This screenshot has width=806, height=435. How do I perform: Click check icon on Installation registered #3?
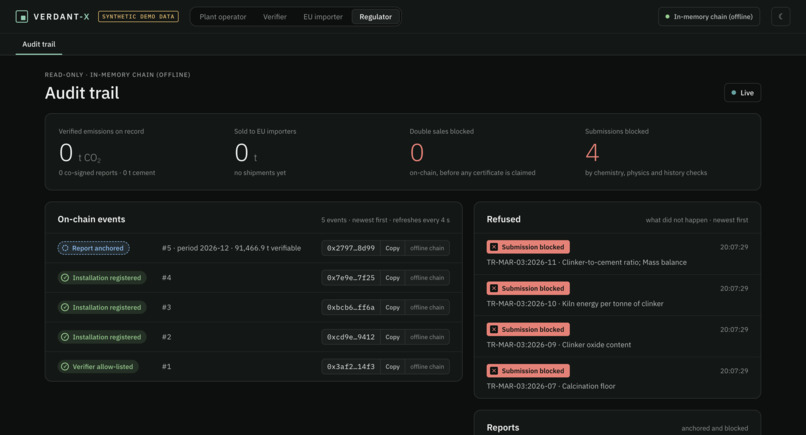tap(65, 307)
